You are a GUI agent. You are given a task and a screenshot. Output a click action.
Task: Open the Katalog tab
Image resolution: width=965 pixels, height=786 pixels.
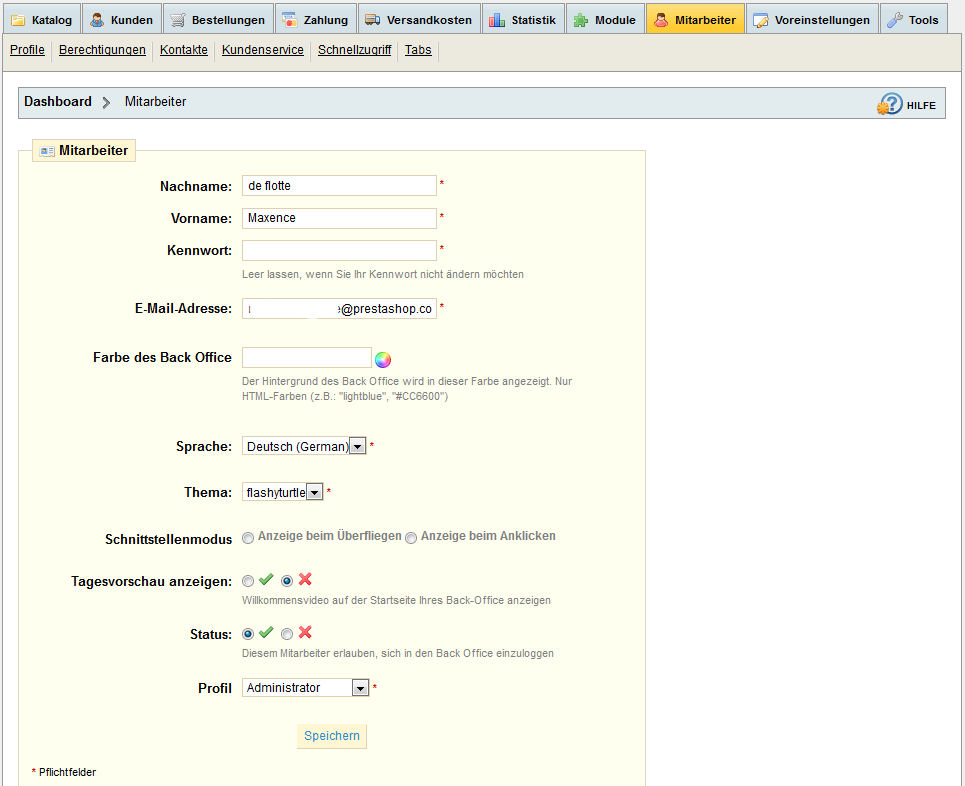(42, 19)
